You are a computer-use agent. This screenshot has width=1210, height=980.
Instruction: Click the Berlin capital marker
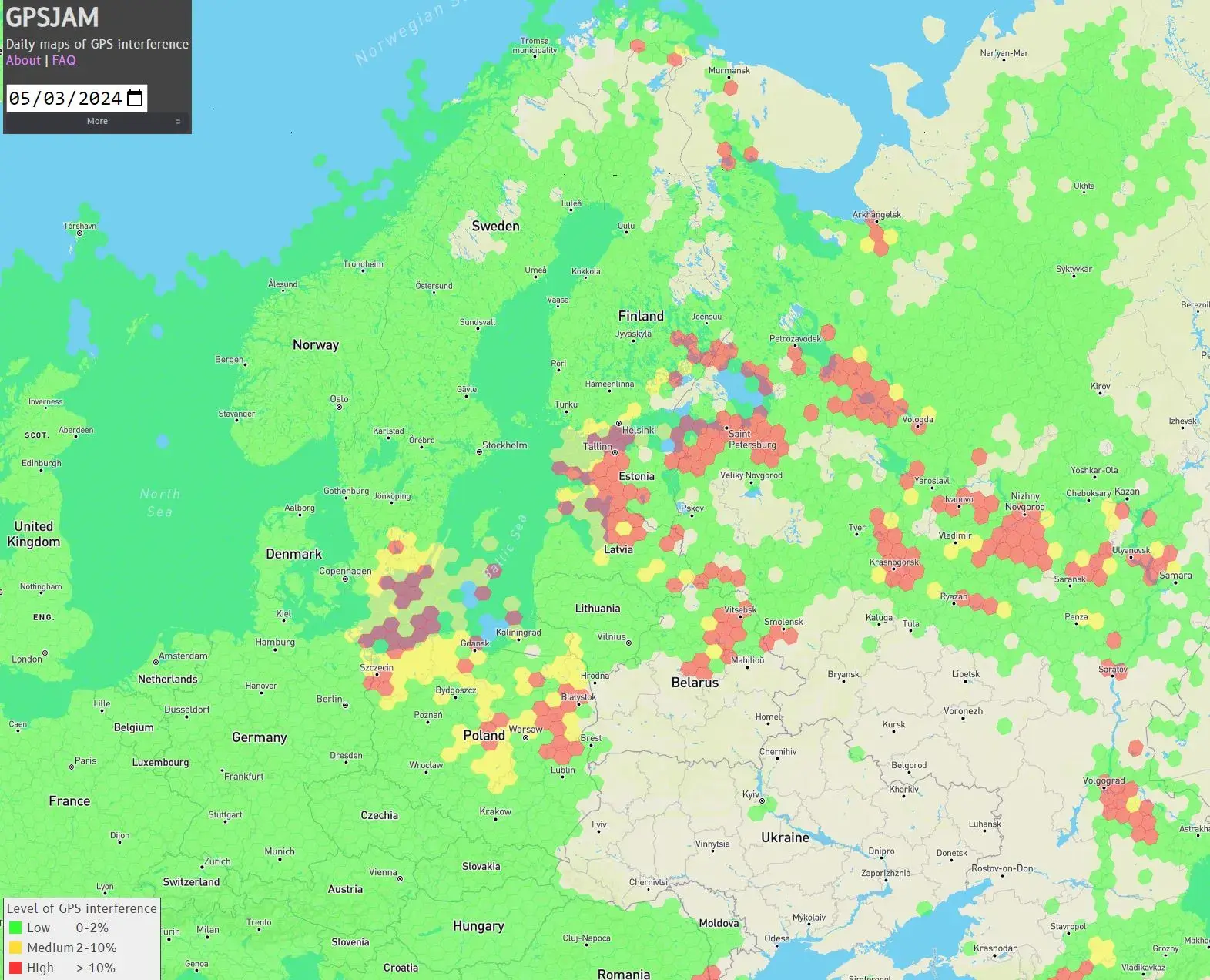tap(345, 705)
